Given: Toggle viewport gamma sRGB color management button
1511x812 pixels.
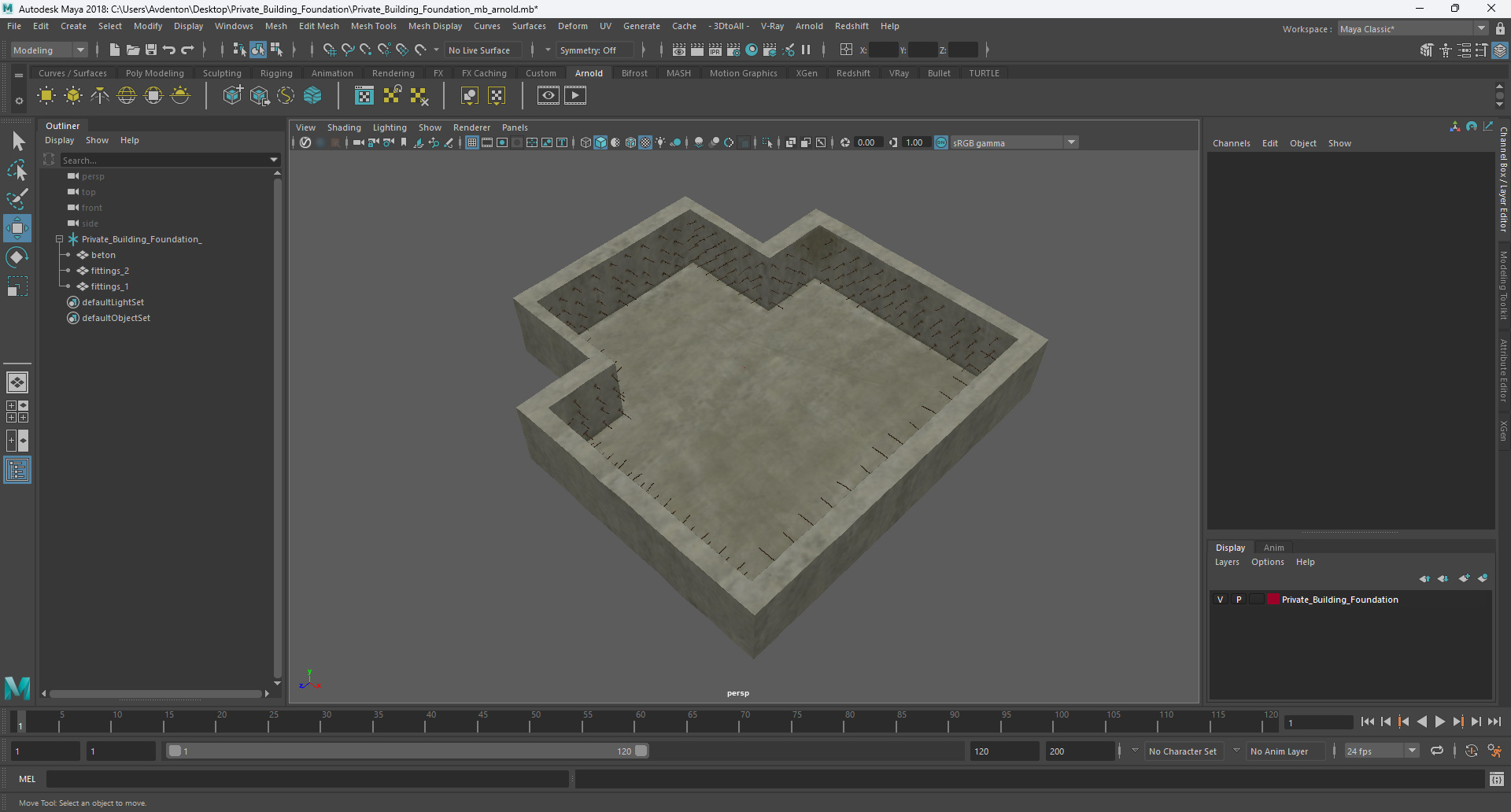Looking at the screenshot, I should [941, 142].
